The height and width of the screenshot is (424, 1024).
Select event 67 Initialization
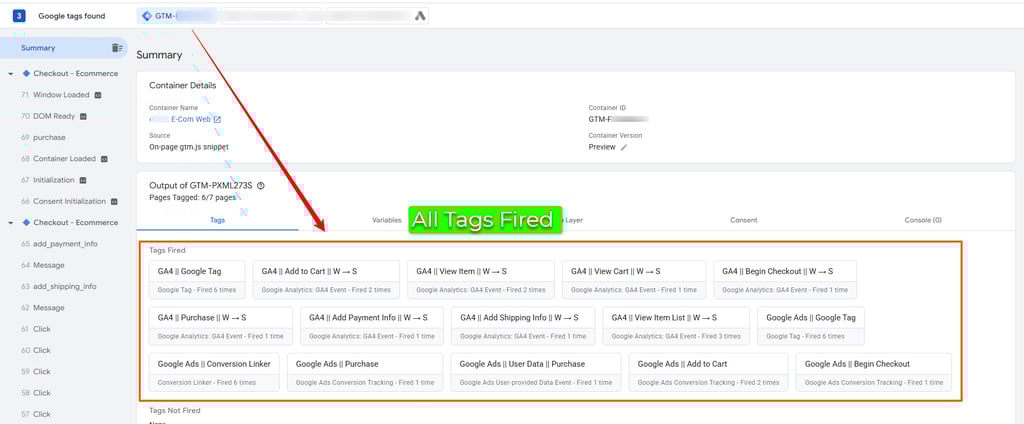click(54, 180)
